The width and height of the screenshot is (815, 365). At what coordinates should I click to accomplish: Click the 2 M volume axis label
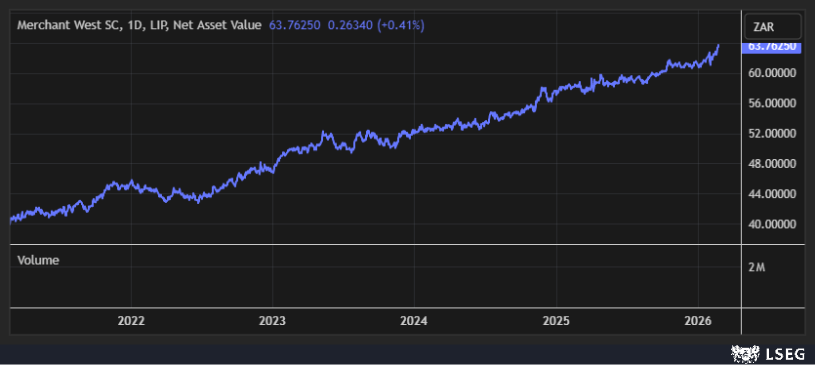[757, 268]
